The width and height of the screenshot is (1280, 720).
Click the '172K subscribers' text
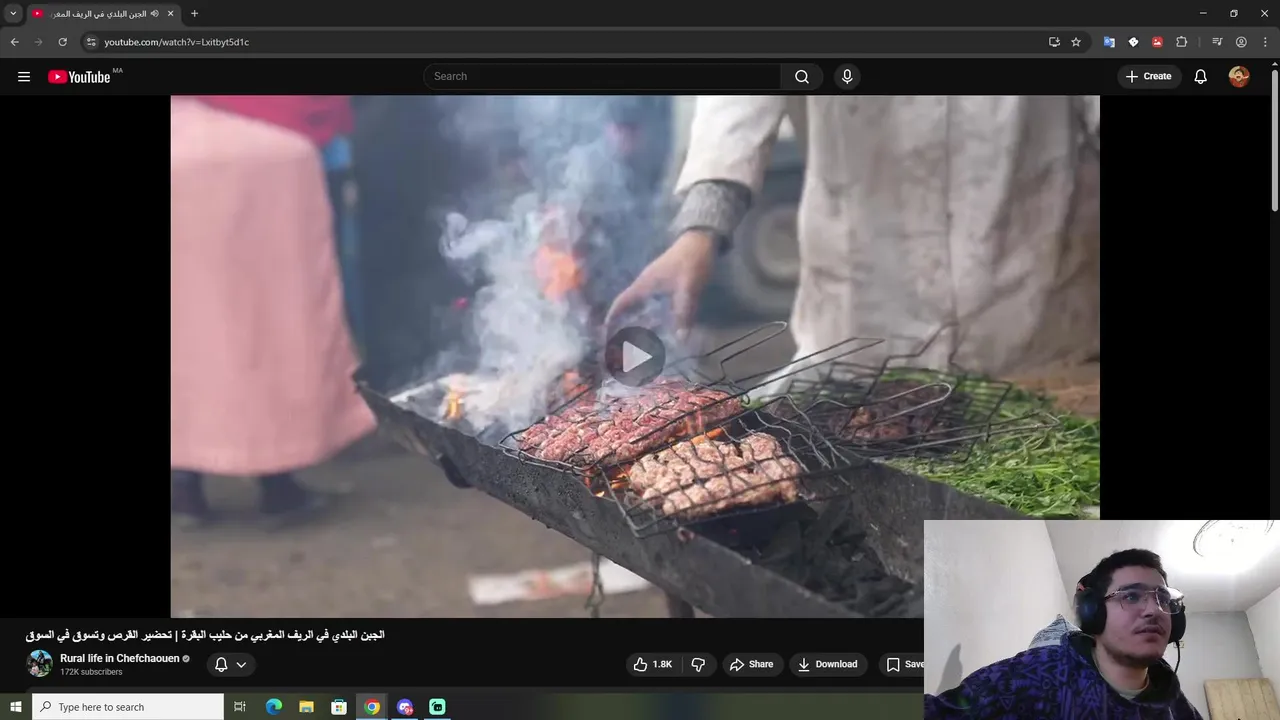pos(91,672)
